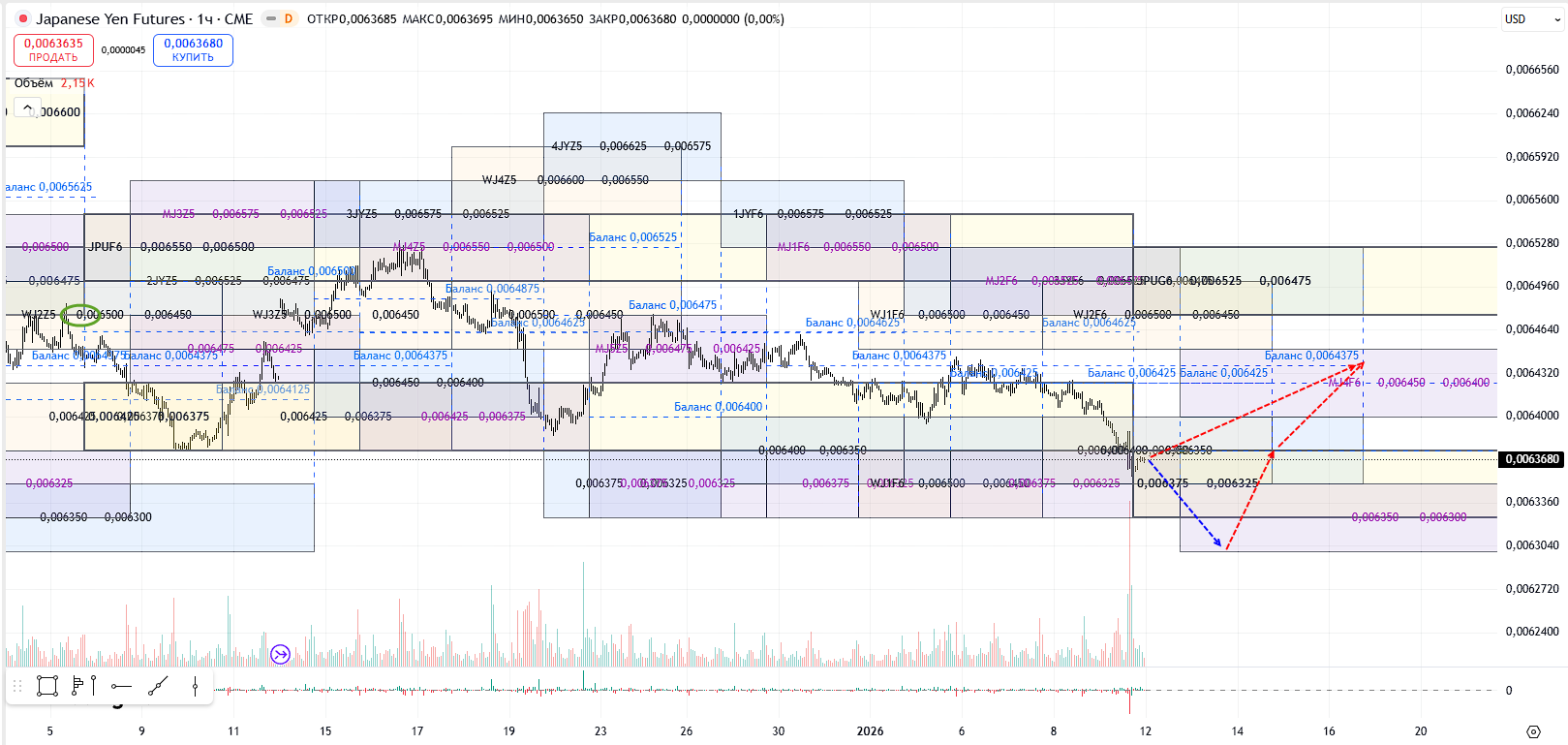Click the Баланс 0,0064125 label
The height and width of the screenshot is (745, 1568).
click(x=262, y=389)
